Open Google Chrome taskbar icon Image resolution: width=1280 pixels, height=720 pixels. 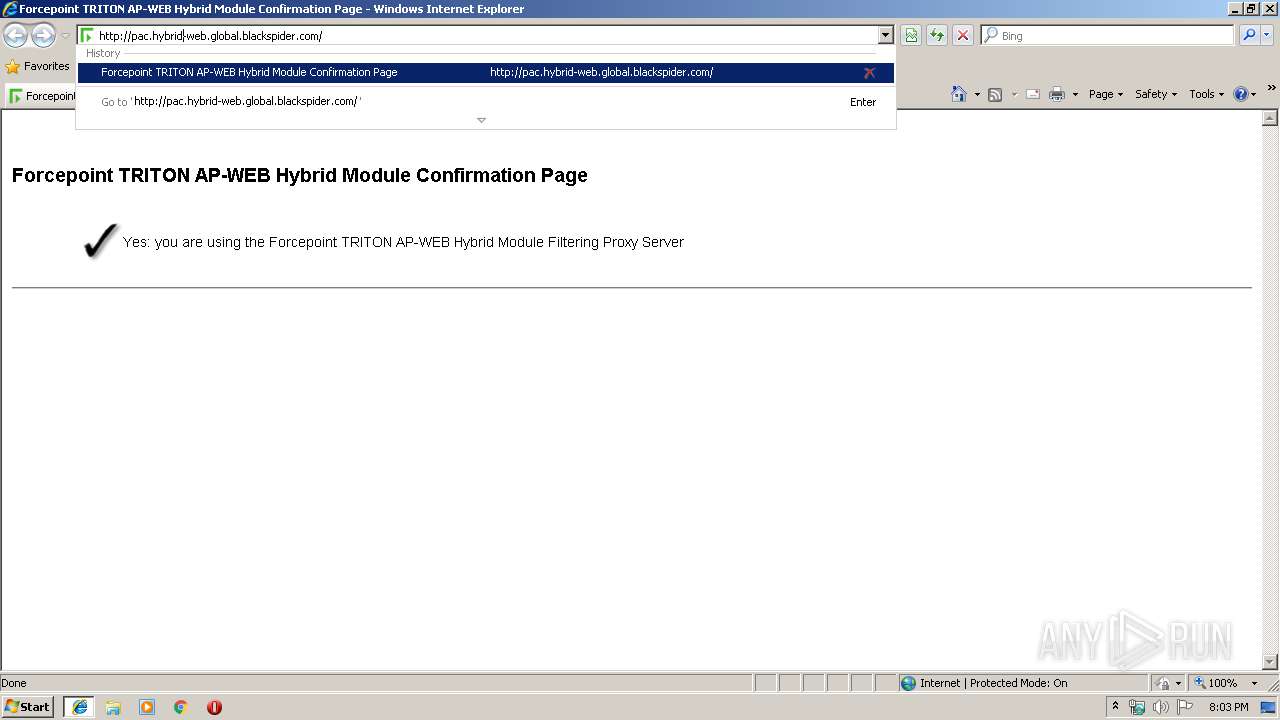(181, 707)
